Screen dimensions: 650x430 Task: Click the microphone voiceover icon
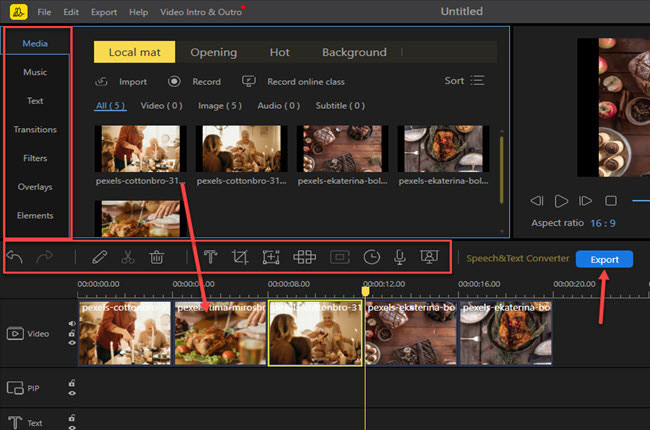coord(400,257)
